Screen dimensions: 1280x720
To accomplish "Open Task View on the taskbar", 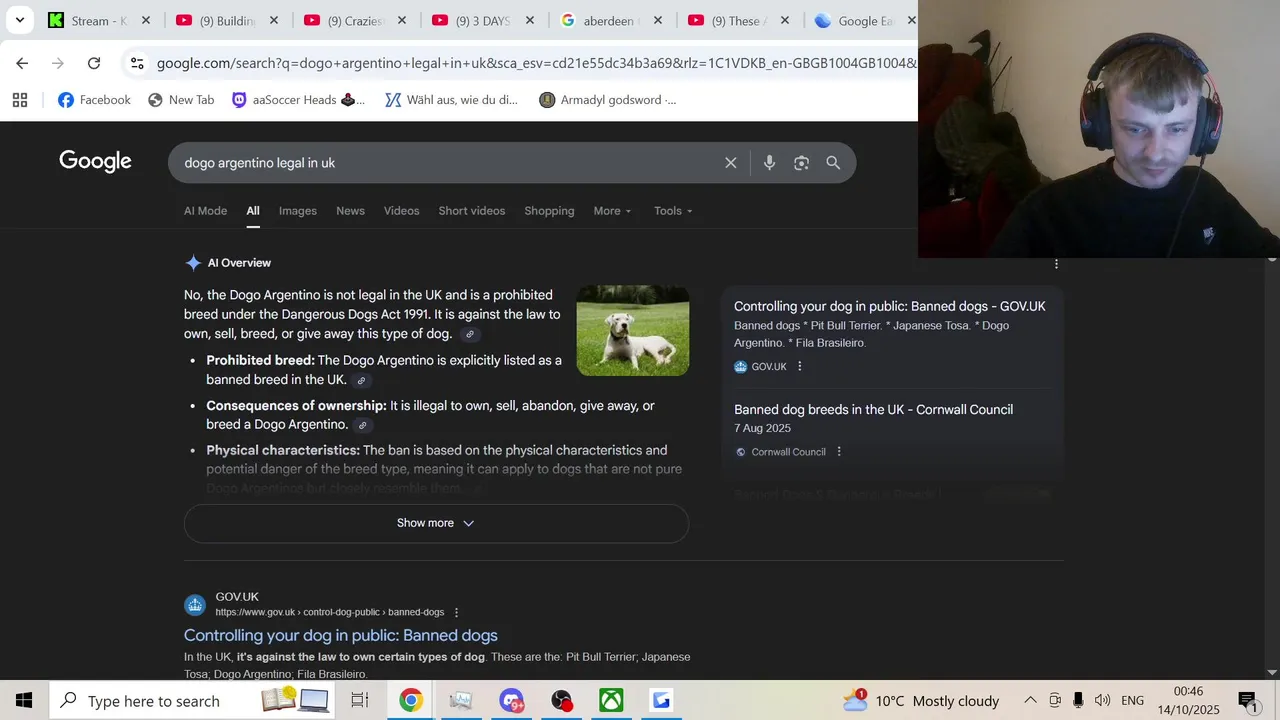I will (360, 700).
